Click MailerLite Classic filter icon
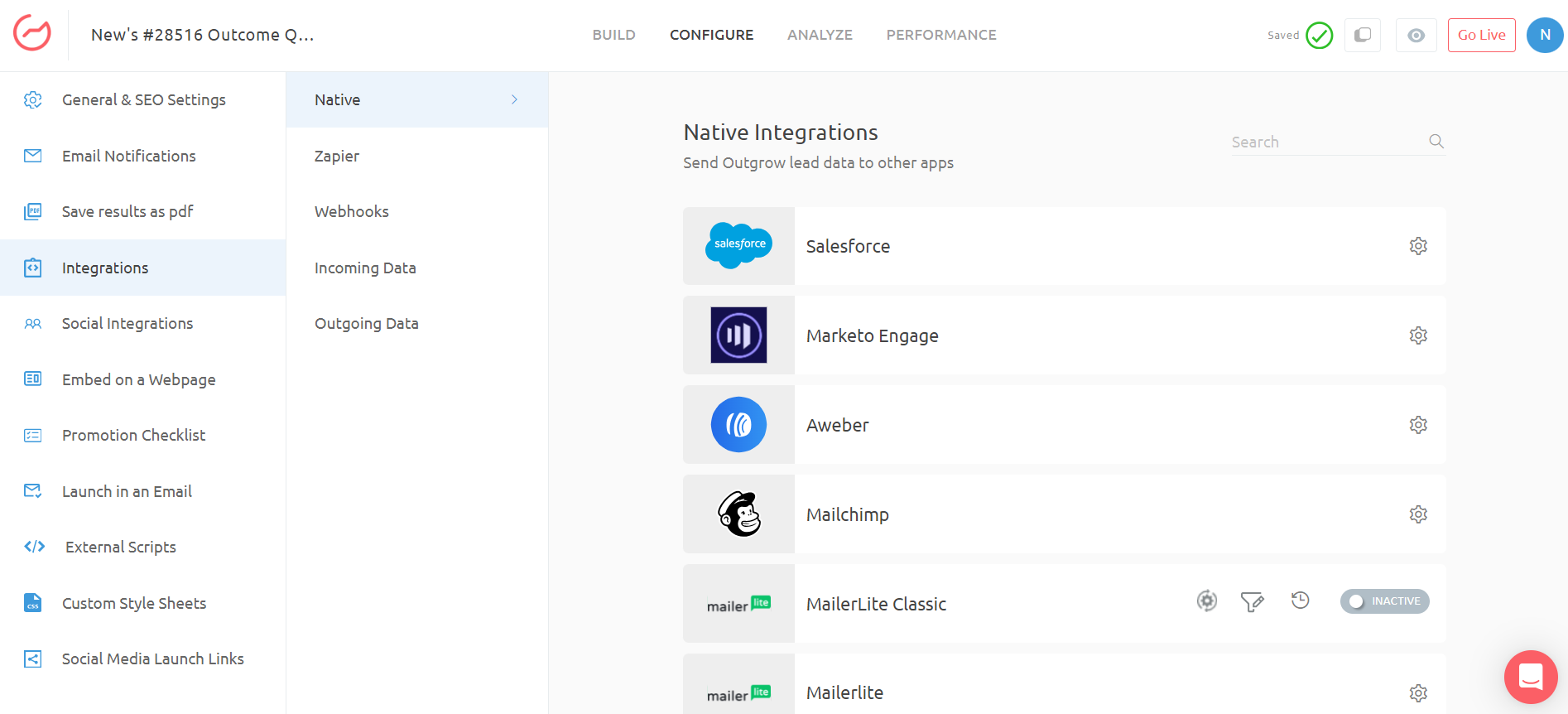Viewport: 1568px width, 714px height. [x=1252, y=601]
